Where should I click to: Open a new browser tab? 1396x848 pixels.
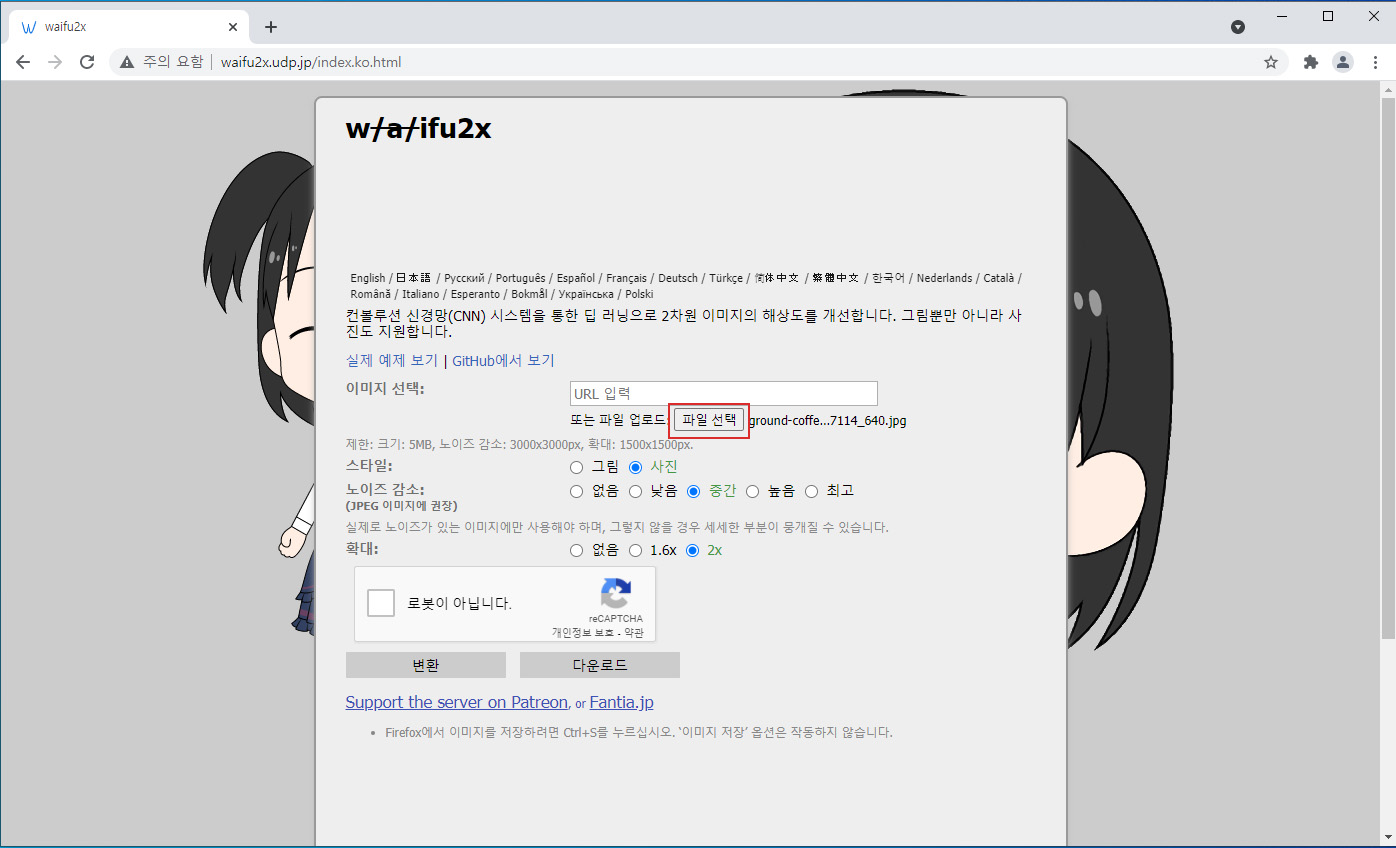[270, 27]
